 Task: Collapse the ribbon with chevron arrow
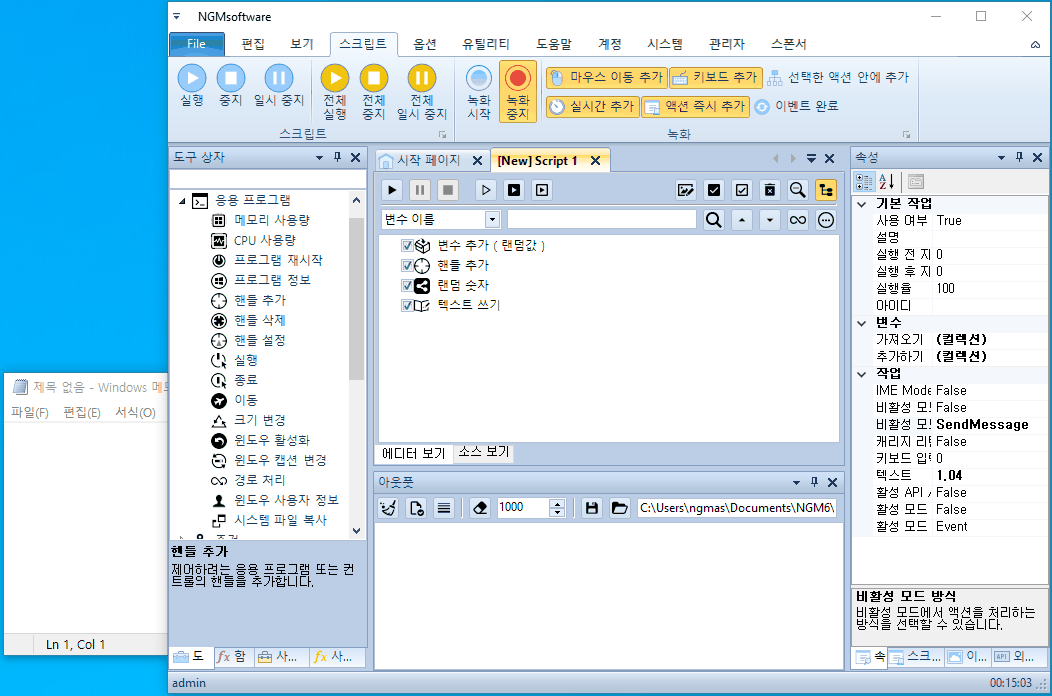pos(1035,44)
